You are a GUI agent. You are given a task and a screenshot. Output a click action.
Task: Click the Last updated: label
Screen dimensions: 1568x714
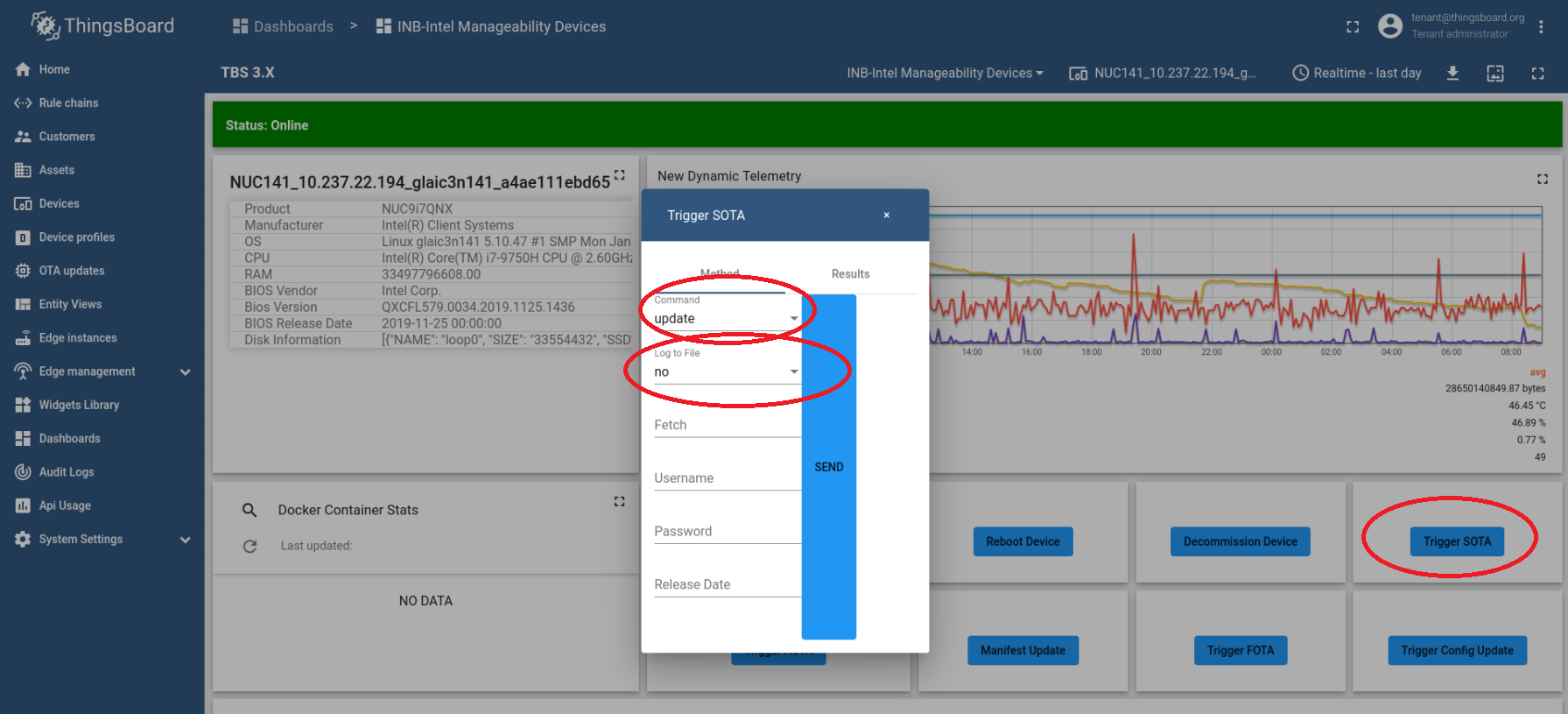pos(316,546)
